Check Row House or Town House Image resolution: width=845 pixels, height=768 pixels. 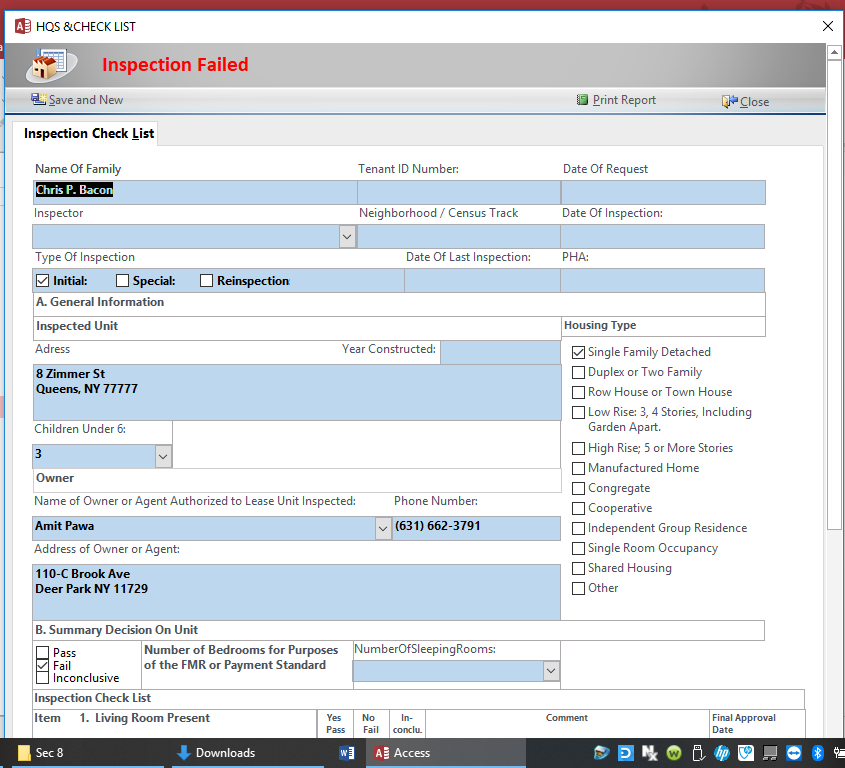578,392
